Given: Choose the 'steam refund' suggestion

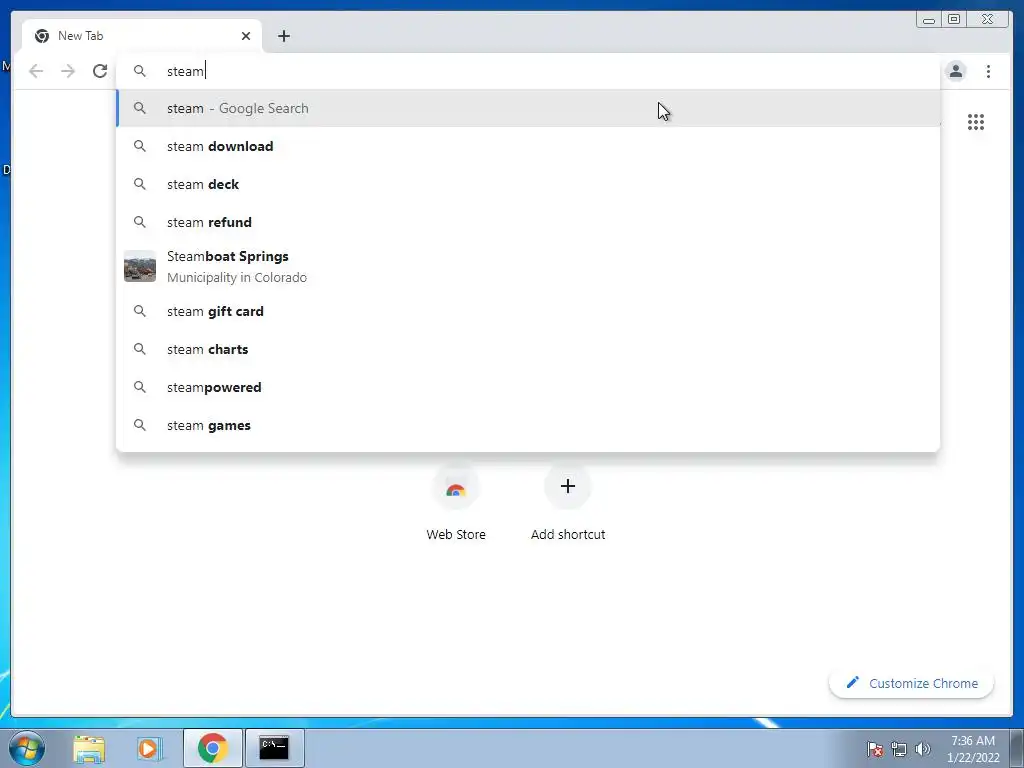Looking at the screenshot, I should click(x=528, y=222).
